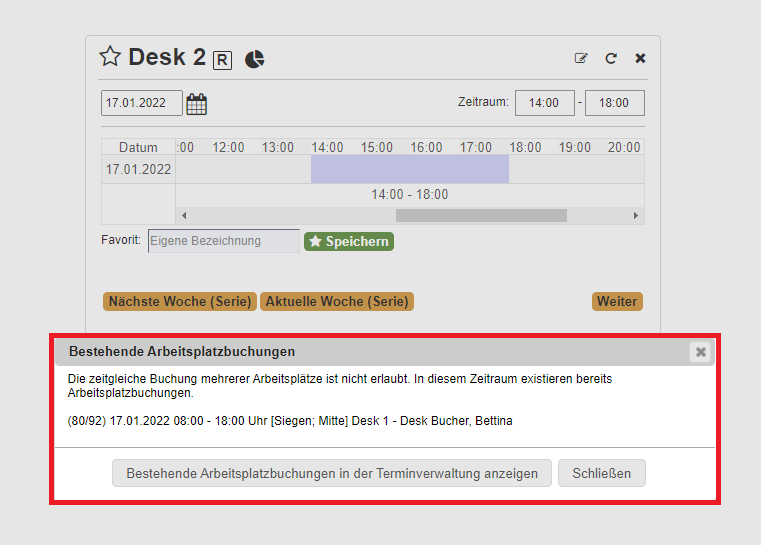Focus the Favorit Eigene Bezeichnung field

(x=224, y=241)
